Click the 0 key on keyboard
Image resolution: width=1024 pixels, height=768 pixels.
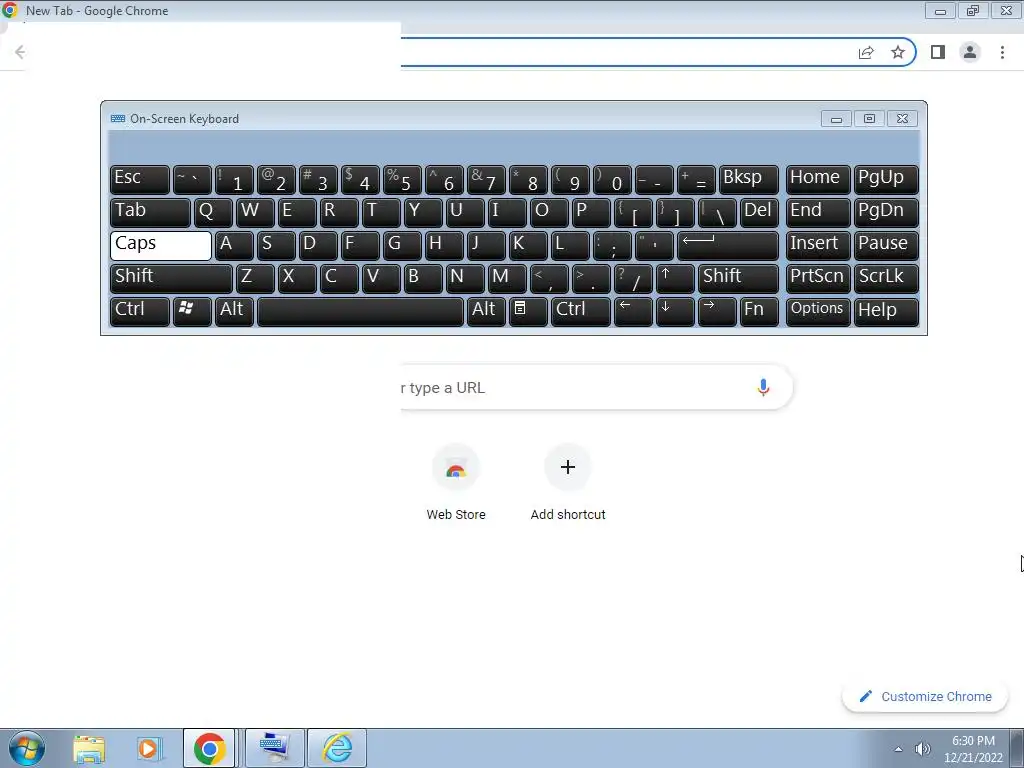pos(612,180)
